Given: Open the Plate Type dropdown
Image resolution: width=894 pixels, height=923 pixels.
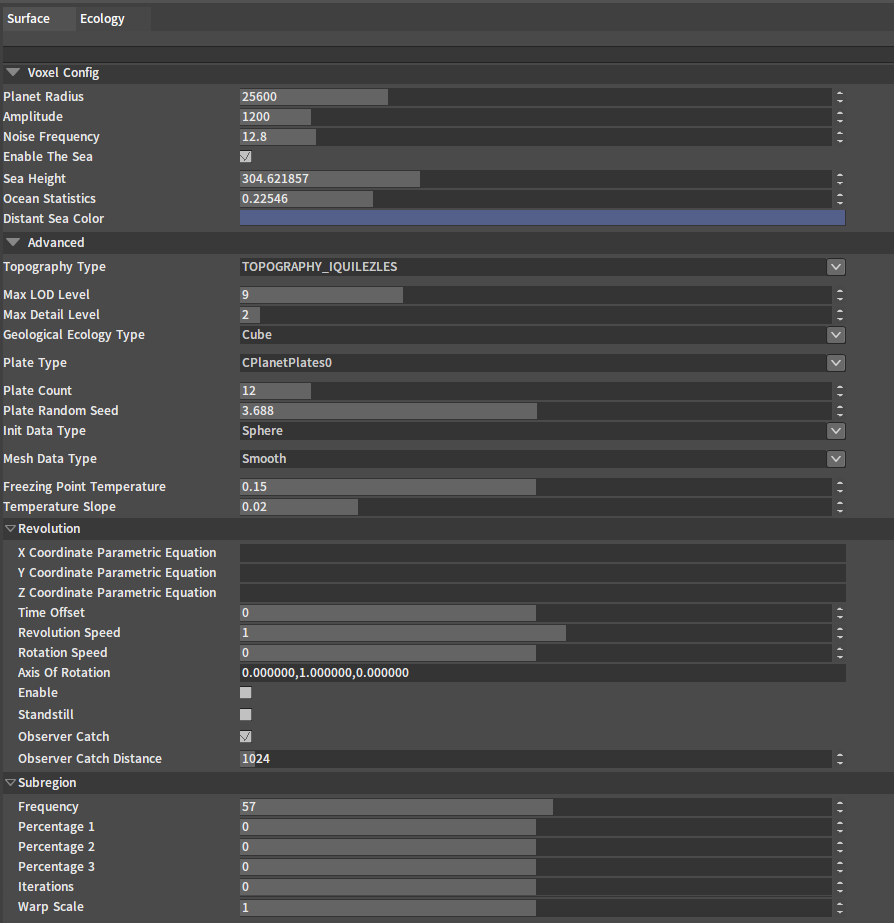Looking at the screenshot, I should tap(836, 363).
